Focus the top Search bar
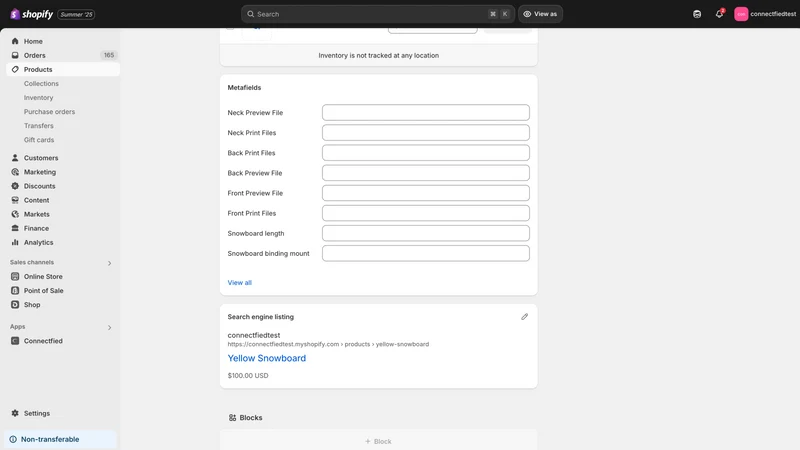Viewport: 800px width, 450px height. coord(378,14)
